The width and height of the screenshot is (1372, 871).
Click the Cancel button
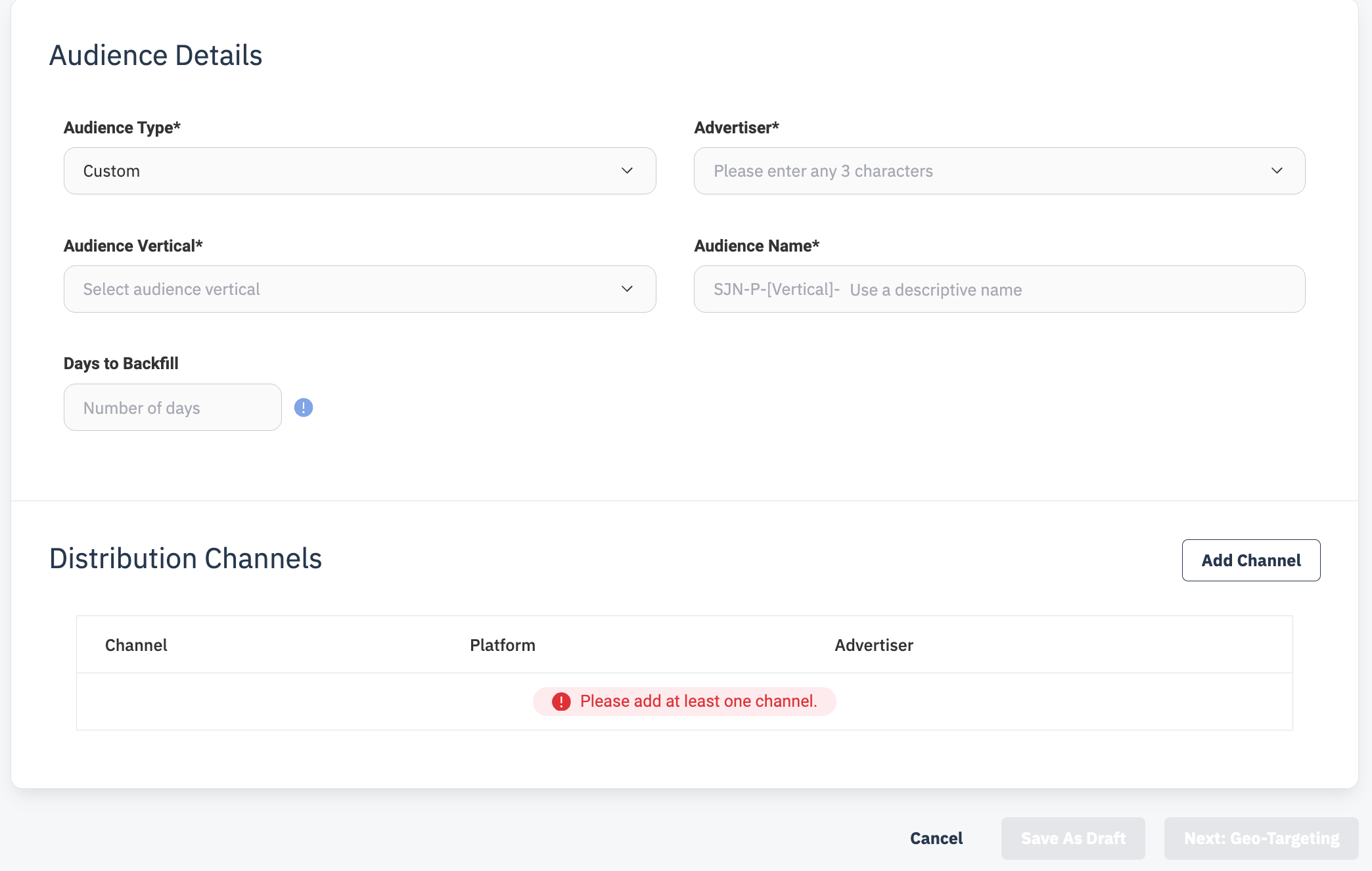coord(936,838)
